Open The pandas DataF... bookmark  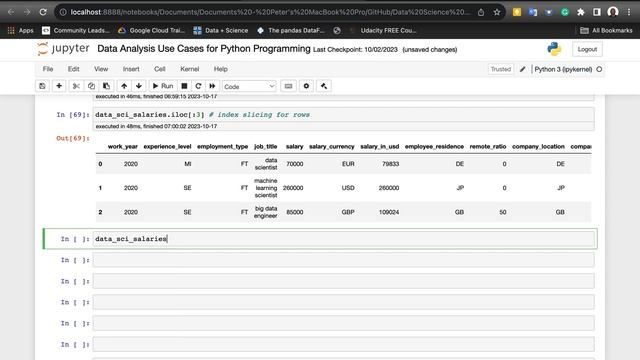(x=291, y=30)
